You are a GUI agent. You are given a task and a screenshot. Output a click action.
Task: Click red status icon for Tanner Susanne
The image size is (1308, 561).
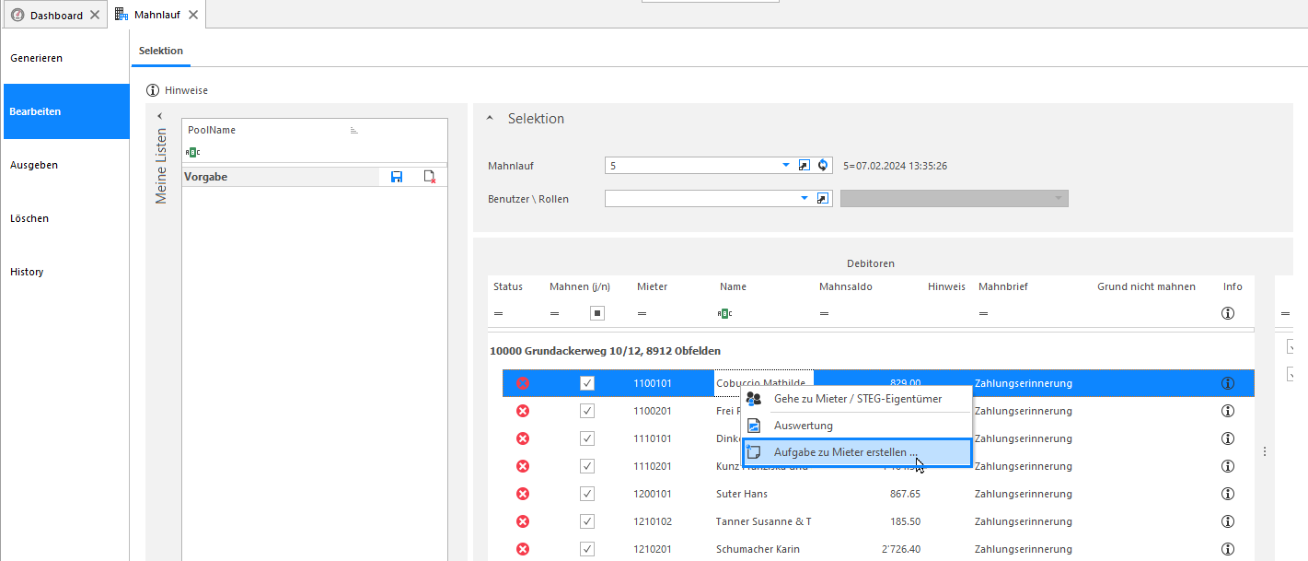click(522, 521)
